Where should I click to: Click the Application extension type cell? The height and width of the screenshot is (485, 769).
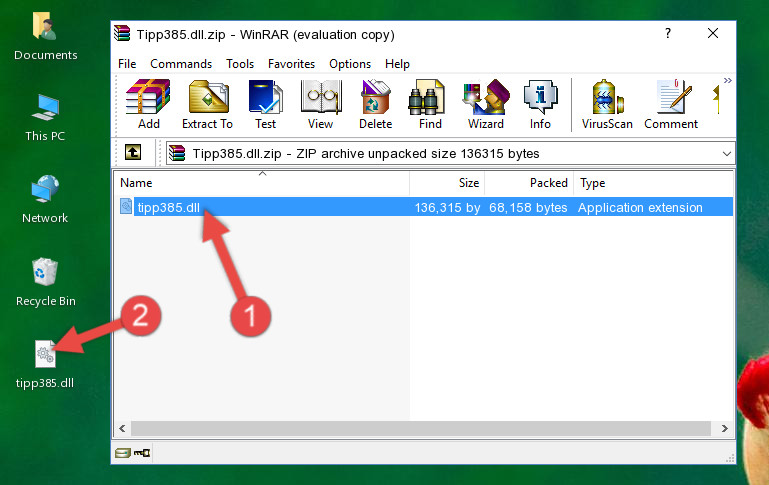tap(640, 207)
